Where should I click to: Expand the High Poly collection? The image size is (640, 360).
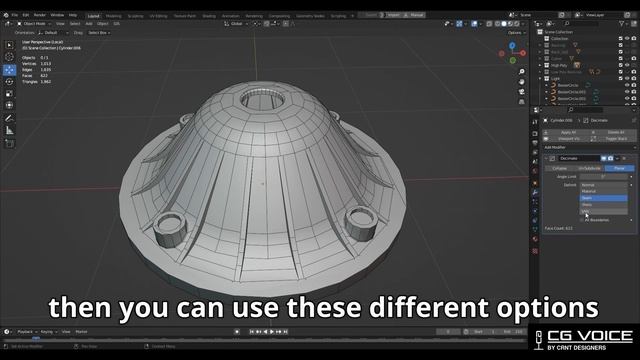coord(540,65)
